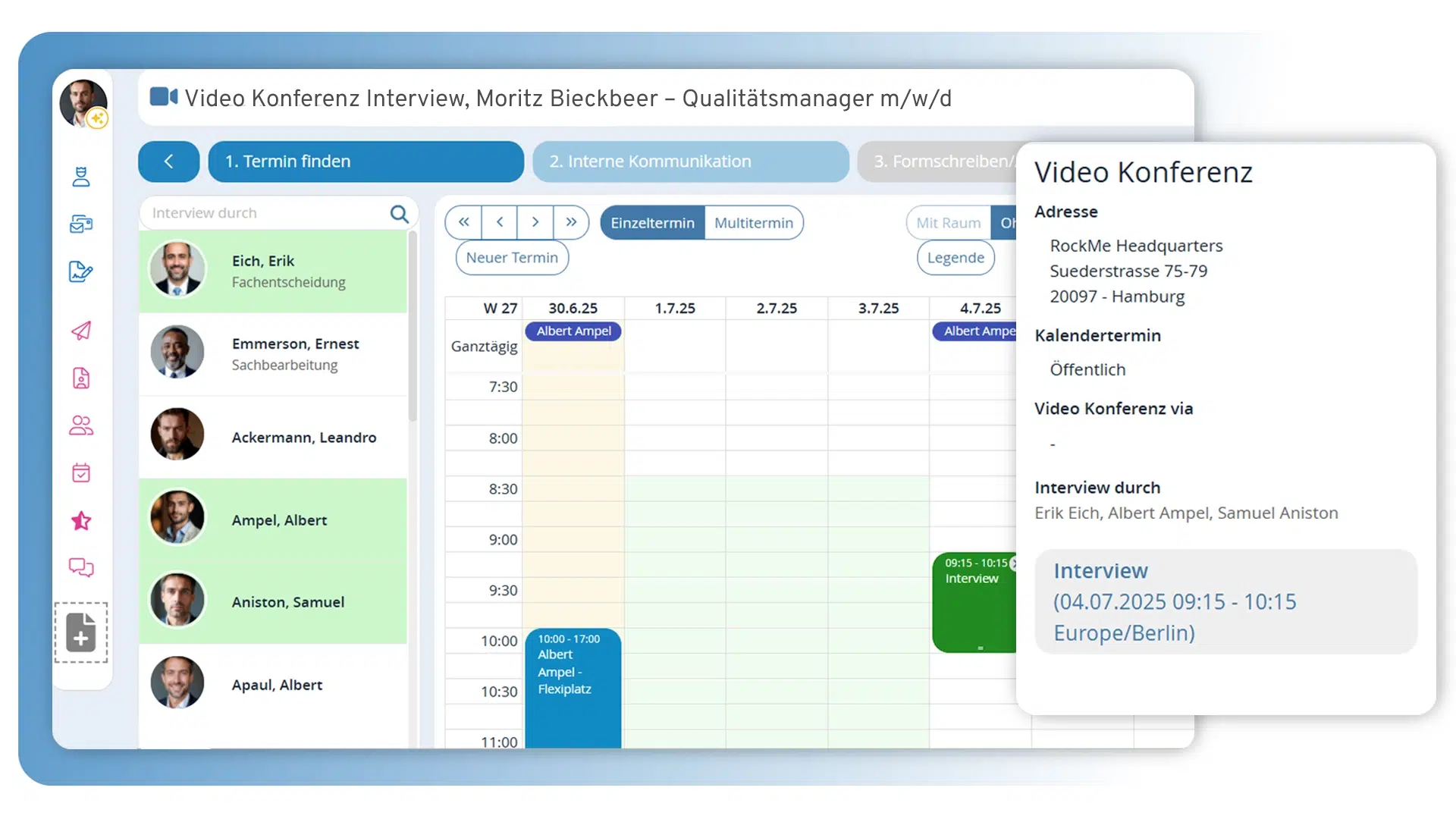This screenshot has height=819, width=1456.
Task: Open the people group icon in sidebar
Action: (x=81, y=425)
